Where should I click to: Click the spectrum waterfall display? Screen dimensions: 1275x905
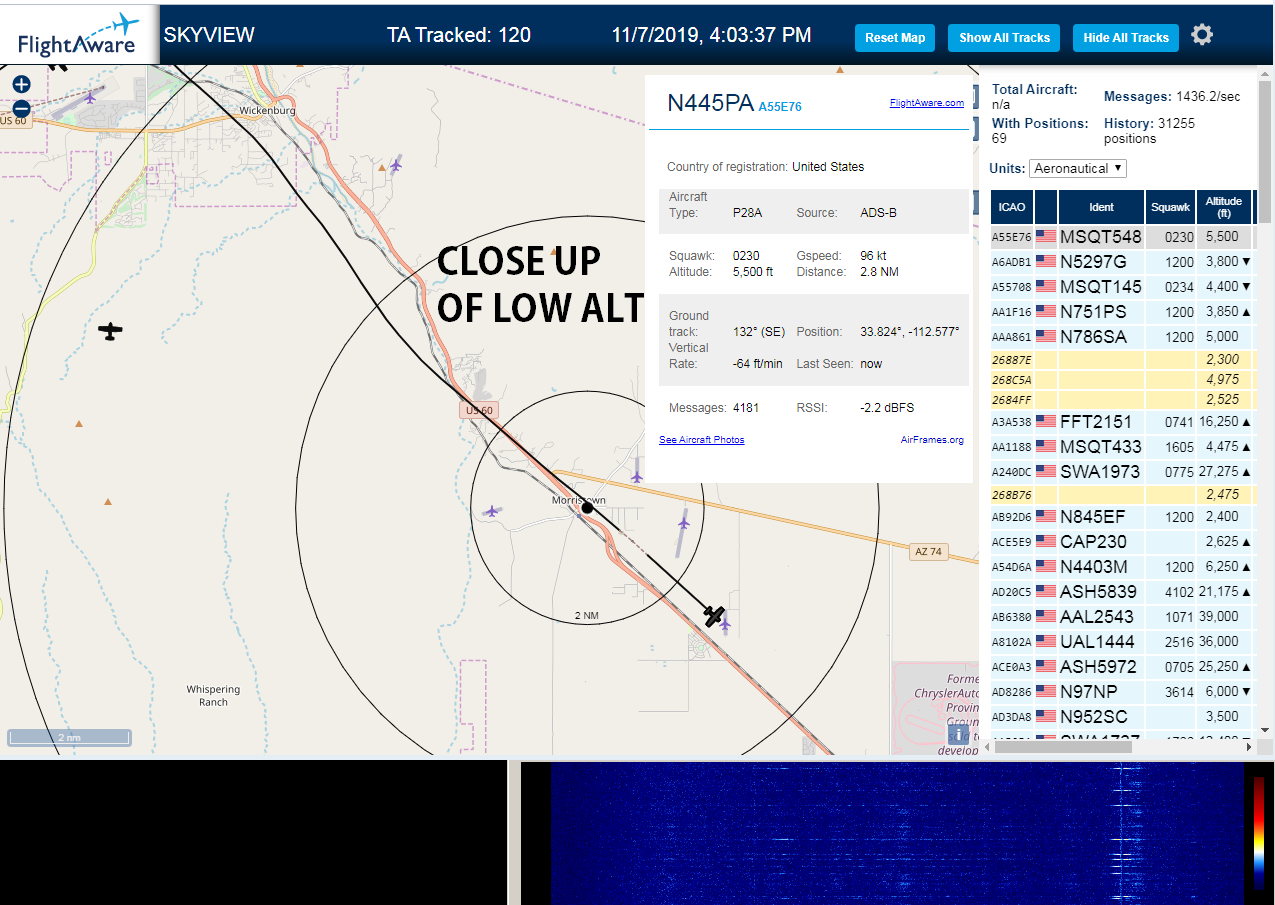[895, 833]
